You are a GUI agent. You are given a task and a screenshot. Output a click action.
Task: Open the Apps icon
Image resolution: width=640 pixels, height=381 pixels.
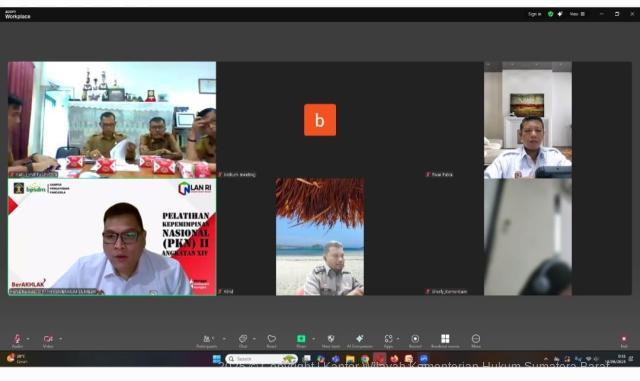pyautogui.click(x=388, y=339)
